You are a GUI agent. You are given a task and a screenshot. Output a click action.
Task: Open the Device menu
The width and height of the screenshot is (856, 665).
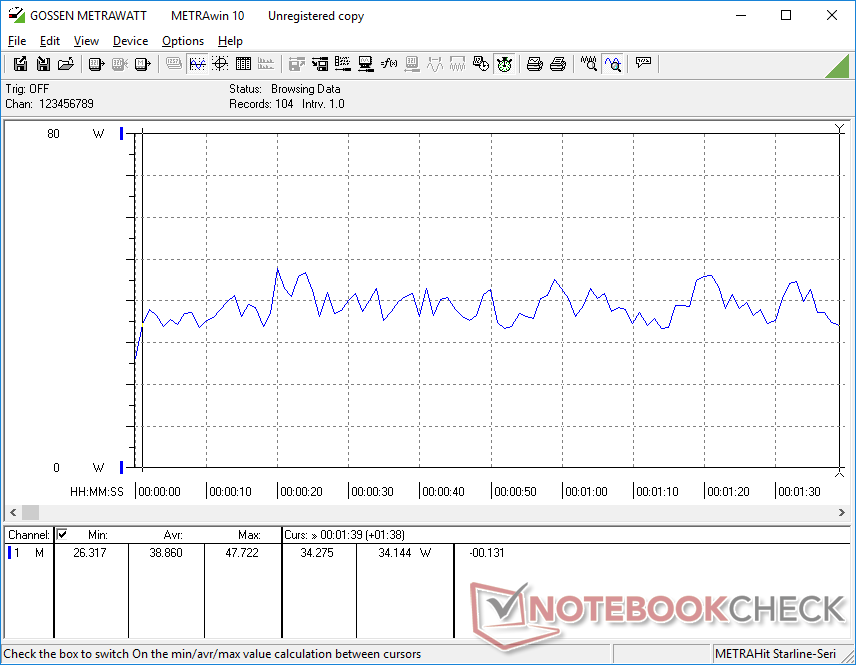130,41
